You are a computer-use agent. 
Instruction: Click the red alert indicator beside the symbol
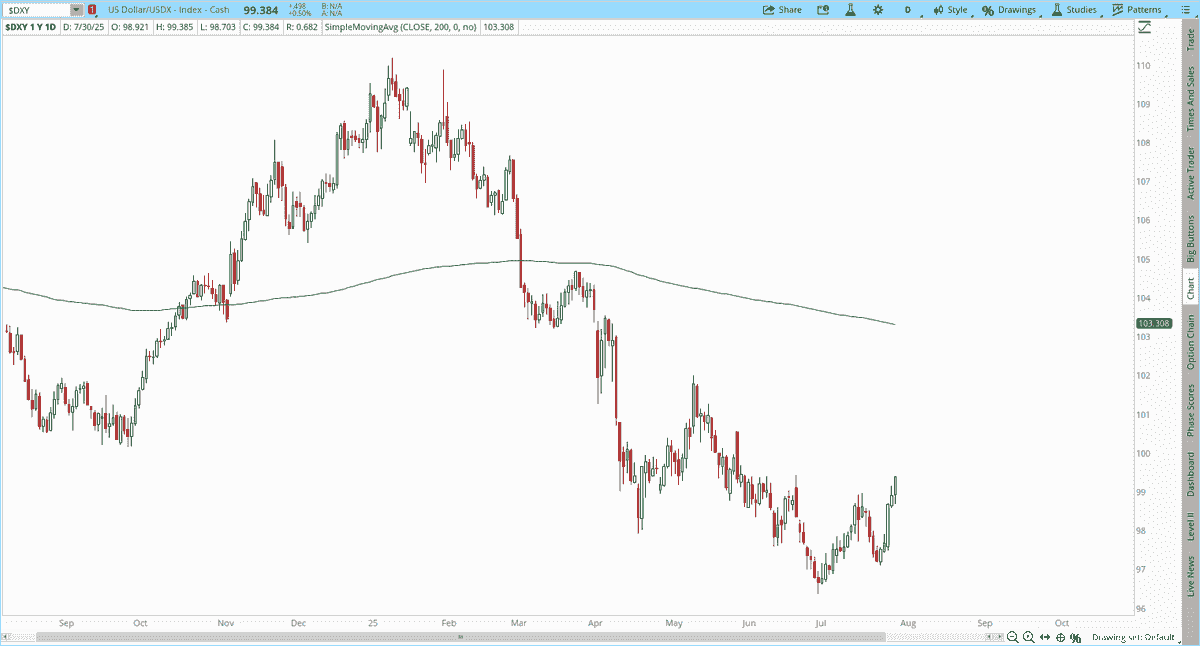[x=92, y=9]
